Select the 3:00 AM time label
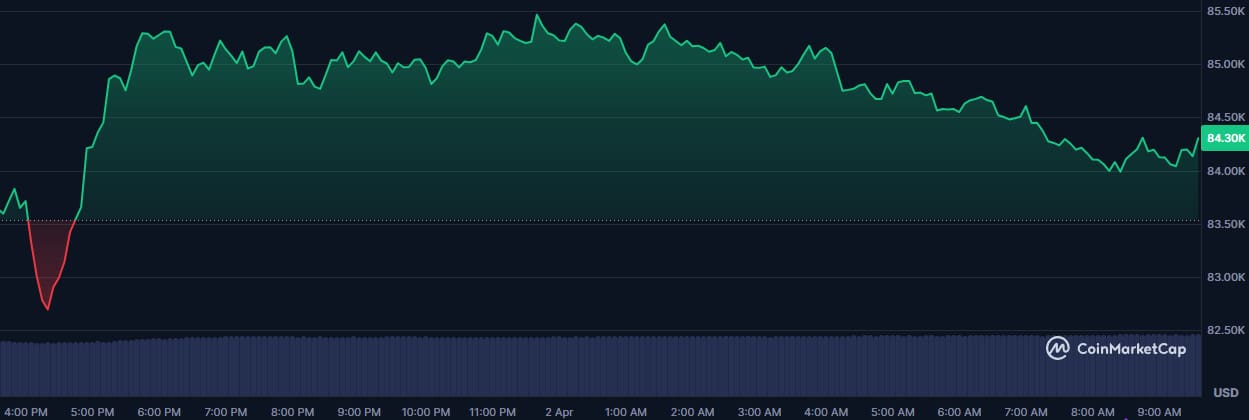Screen dimensions: 1249x420 pos(759,411)
